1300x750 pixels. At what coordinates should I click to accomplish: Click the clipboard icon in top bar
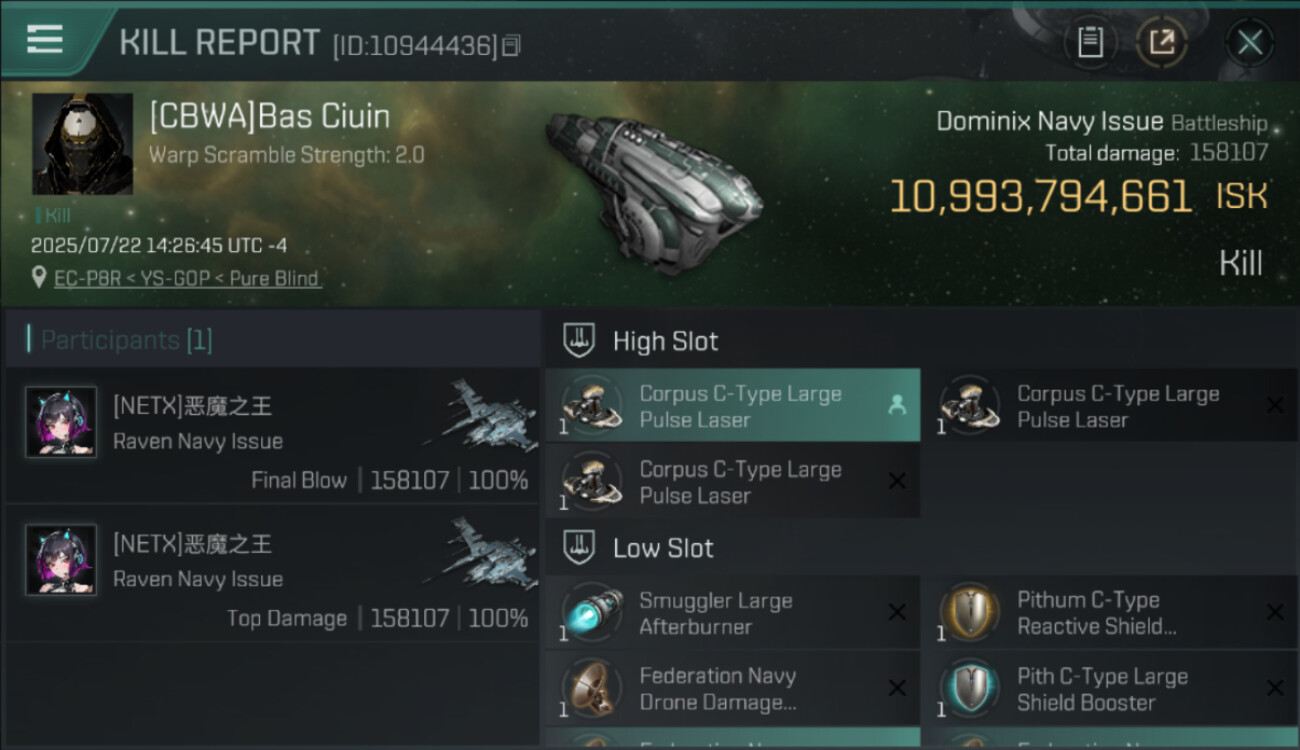pyautogui.click(x=1090, y=42)
